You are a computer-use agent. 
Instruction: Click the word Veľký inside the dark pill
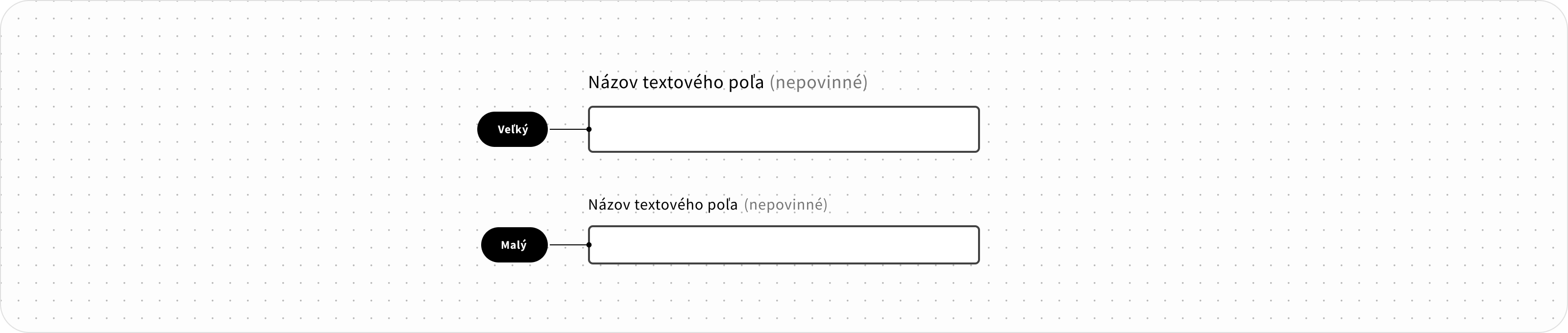tap(513, 129)
